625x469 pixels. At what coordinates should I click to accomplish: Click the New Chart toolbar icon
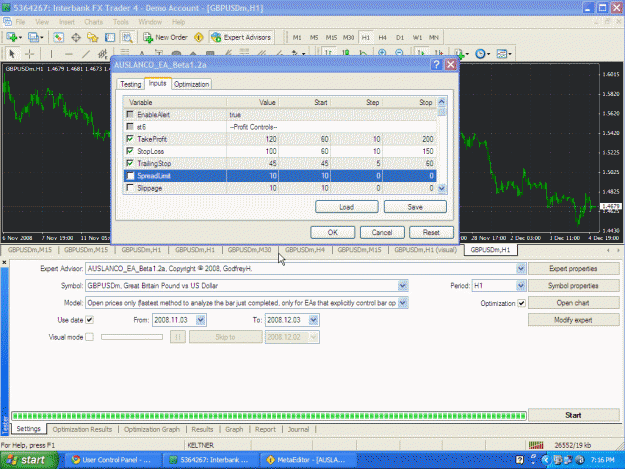pos(11,37)
